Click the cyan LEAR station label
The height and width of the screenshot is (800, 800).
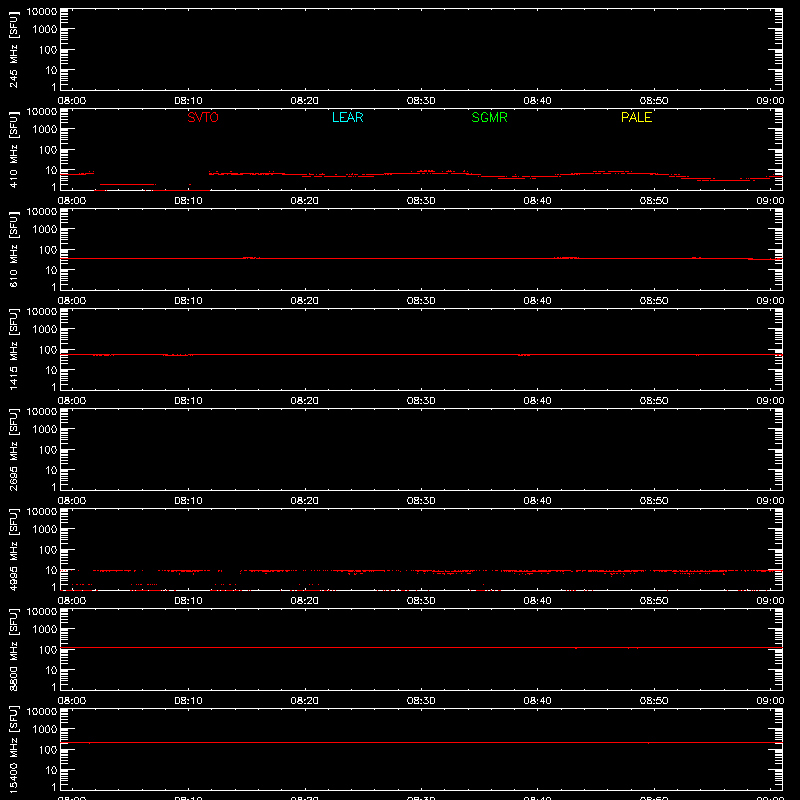[347, 117]
